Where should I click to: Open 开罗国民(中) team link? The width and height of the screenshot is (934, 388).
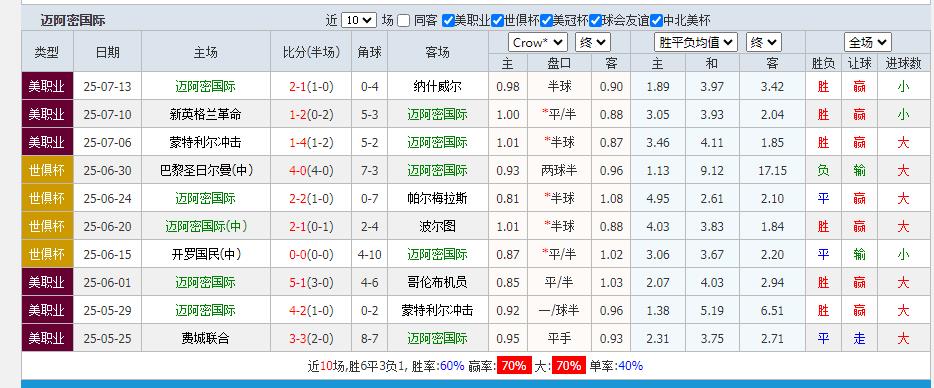click(206, 254)
